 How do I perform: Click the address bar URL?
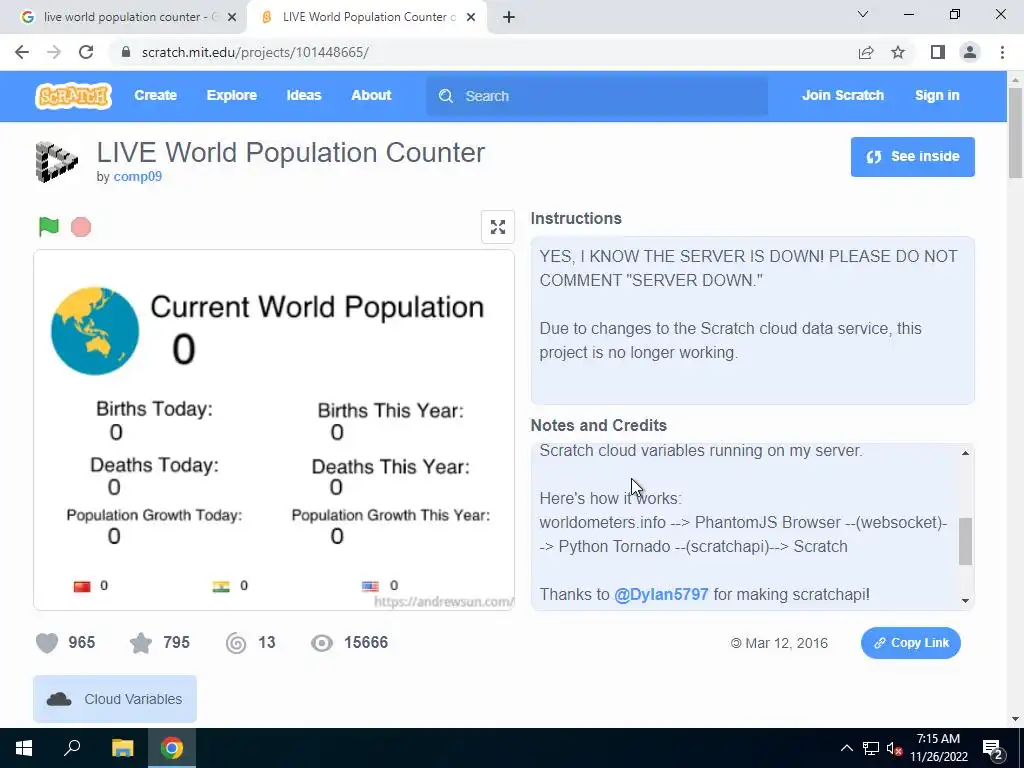pos(255,52)
